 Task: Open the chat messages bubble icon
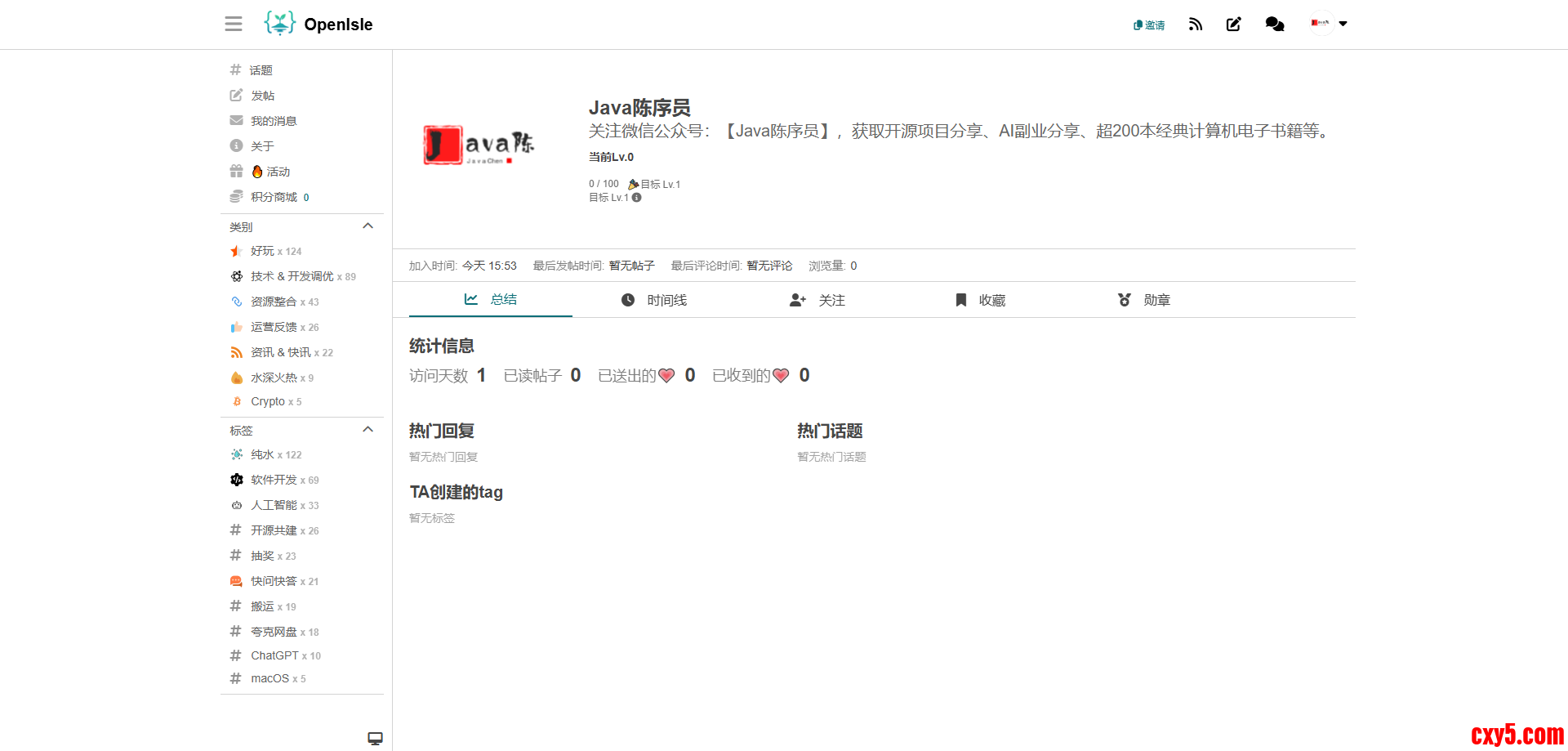(1274, 25)
